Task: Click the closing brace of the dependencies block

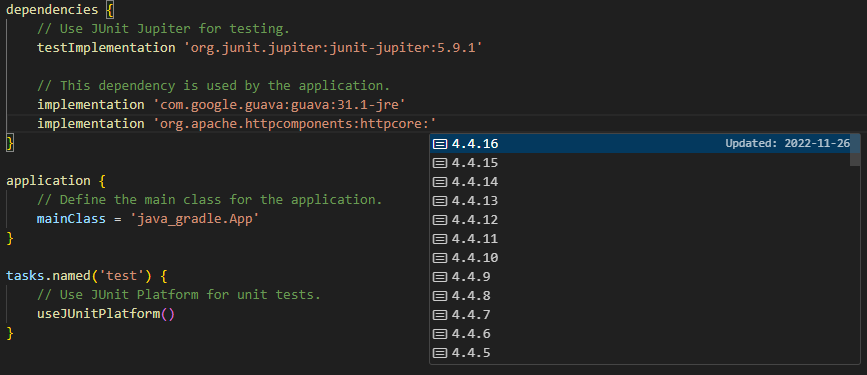Action: 9,143
